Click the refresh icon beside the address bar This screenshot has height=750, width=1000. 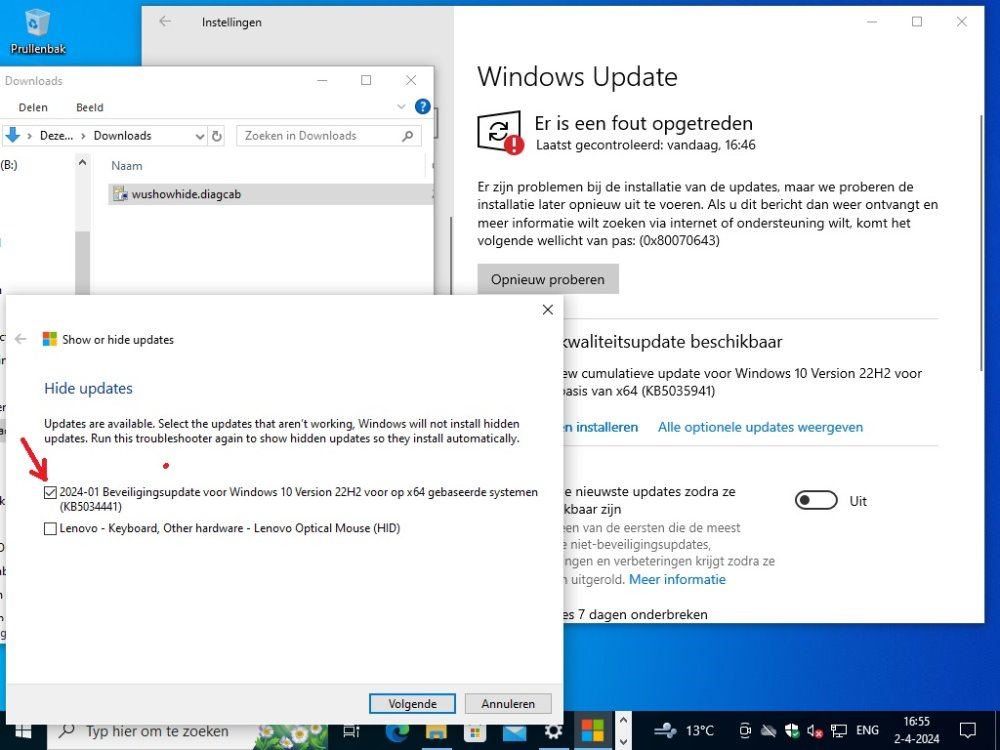click(217, 136)
